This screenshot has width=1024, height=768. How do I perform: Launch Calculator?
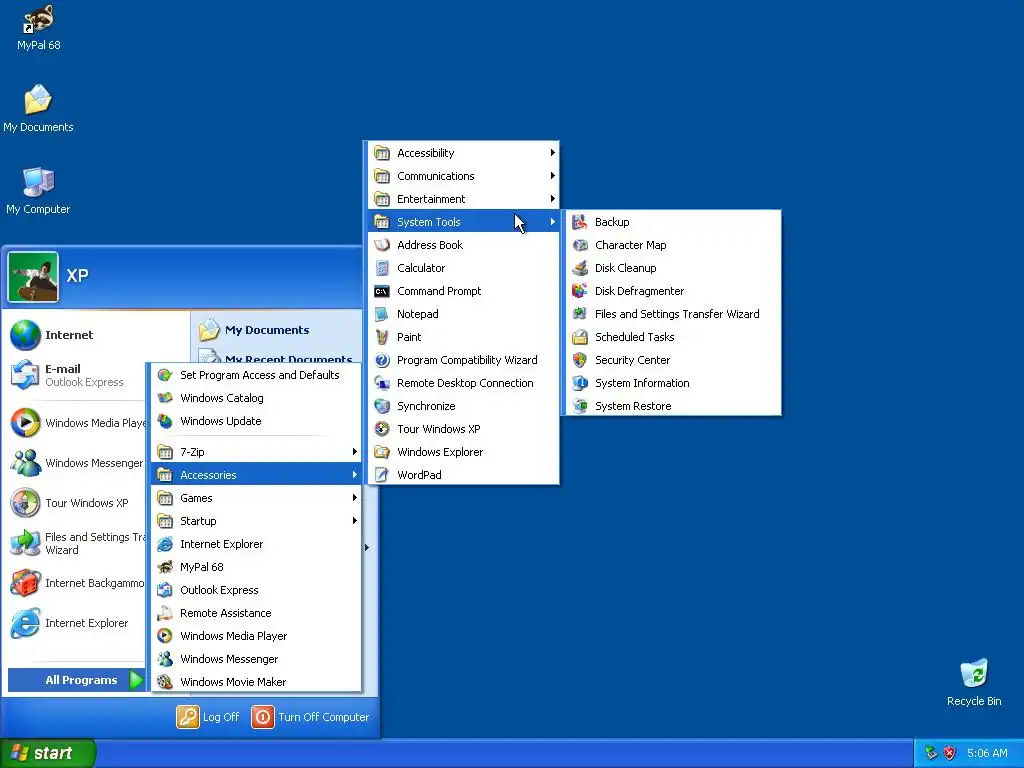464,268
